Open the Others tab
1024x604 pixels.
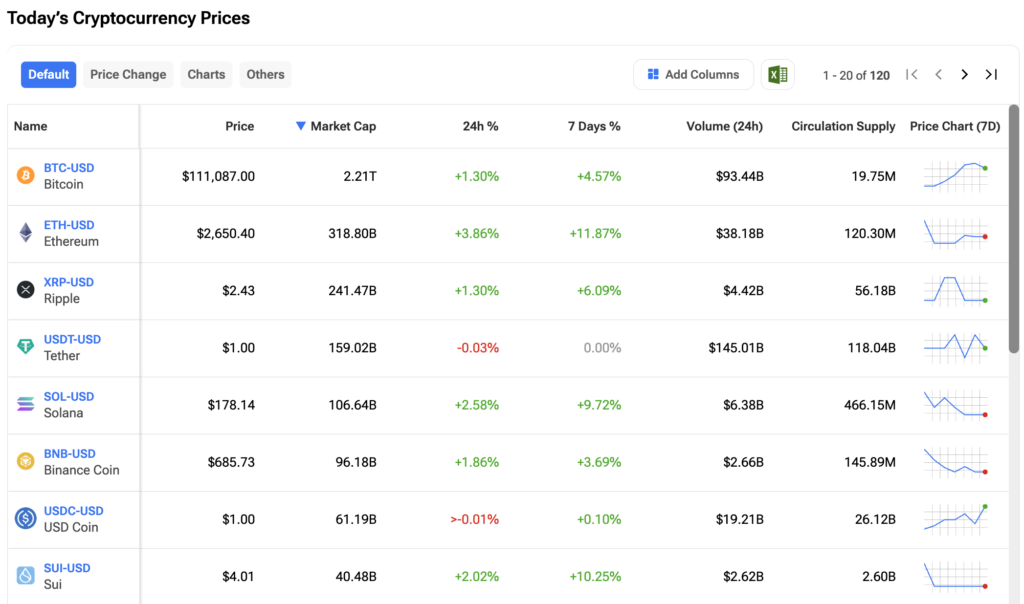[265, 74]
